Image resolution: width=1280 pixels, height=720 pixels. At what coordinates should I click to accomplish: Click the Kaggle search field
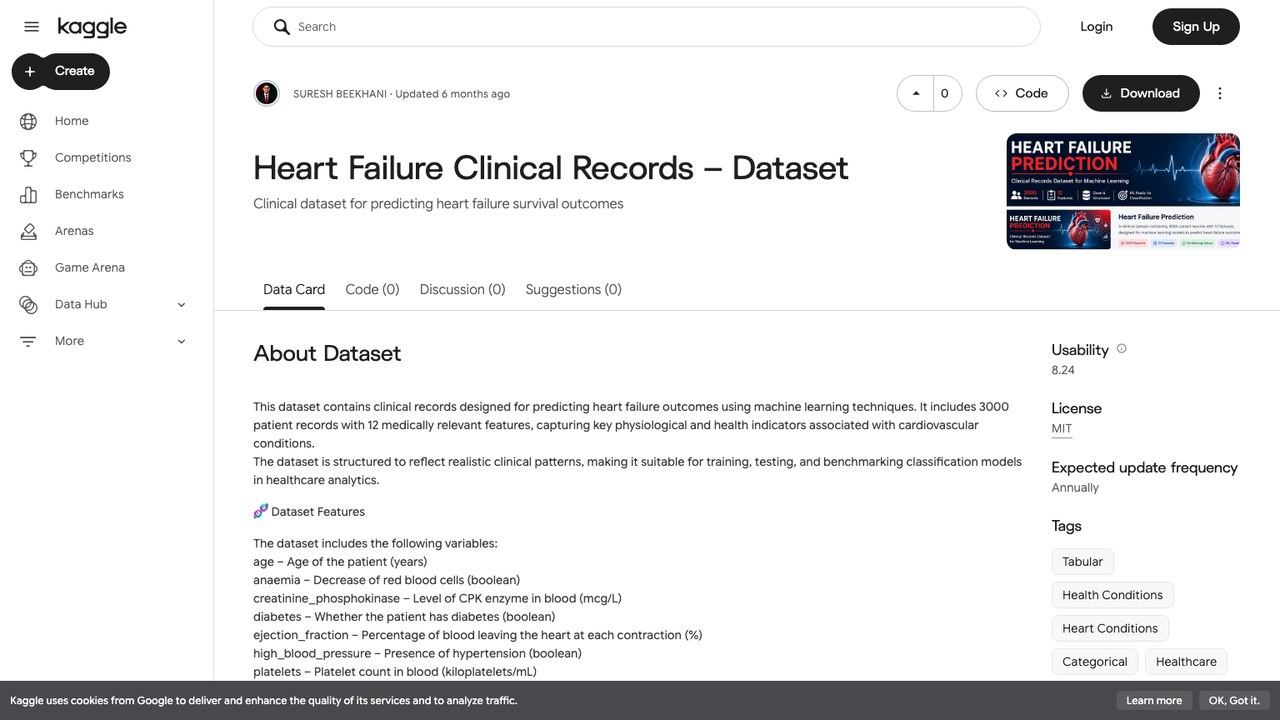coord(646,27)
